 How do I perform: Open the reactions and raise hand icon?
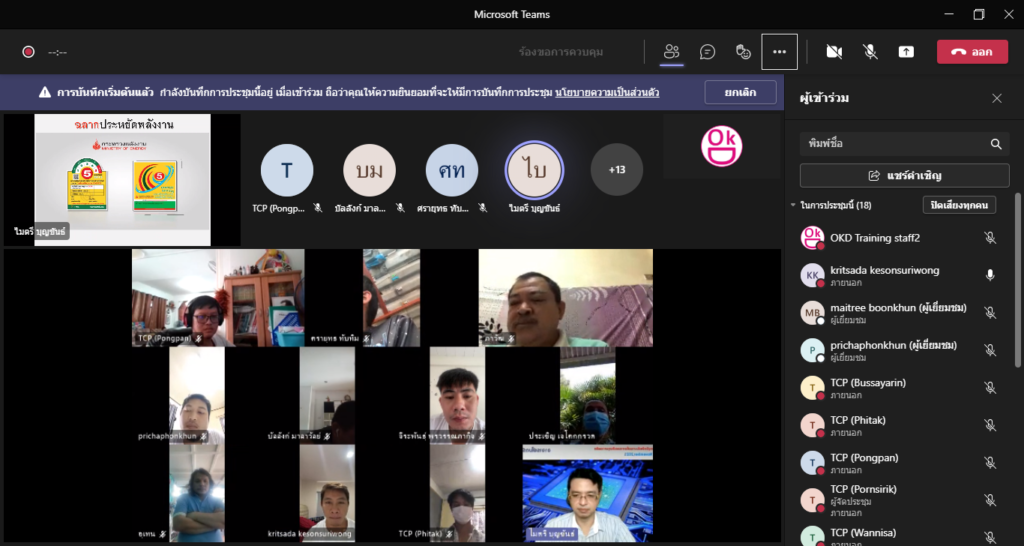coord(743,52)
